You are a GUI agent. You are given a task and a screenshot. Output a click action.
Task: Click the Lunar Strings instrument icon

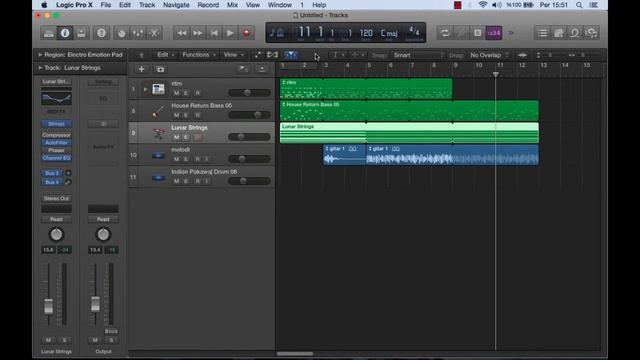pyautogui.click(x=158, y=133)
